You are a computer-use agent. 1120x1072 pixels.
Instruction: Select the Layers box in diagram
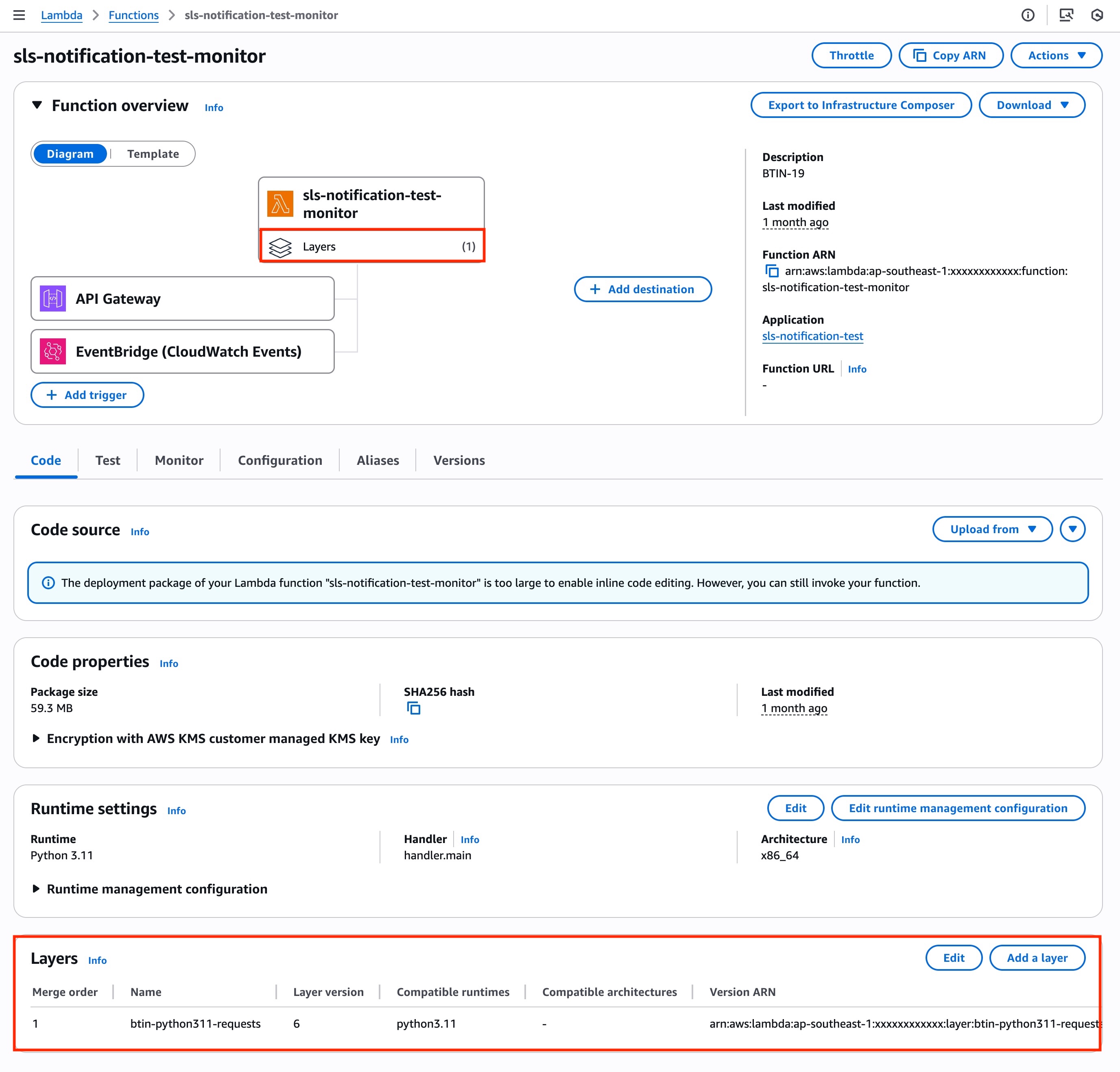point(371,246)
